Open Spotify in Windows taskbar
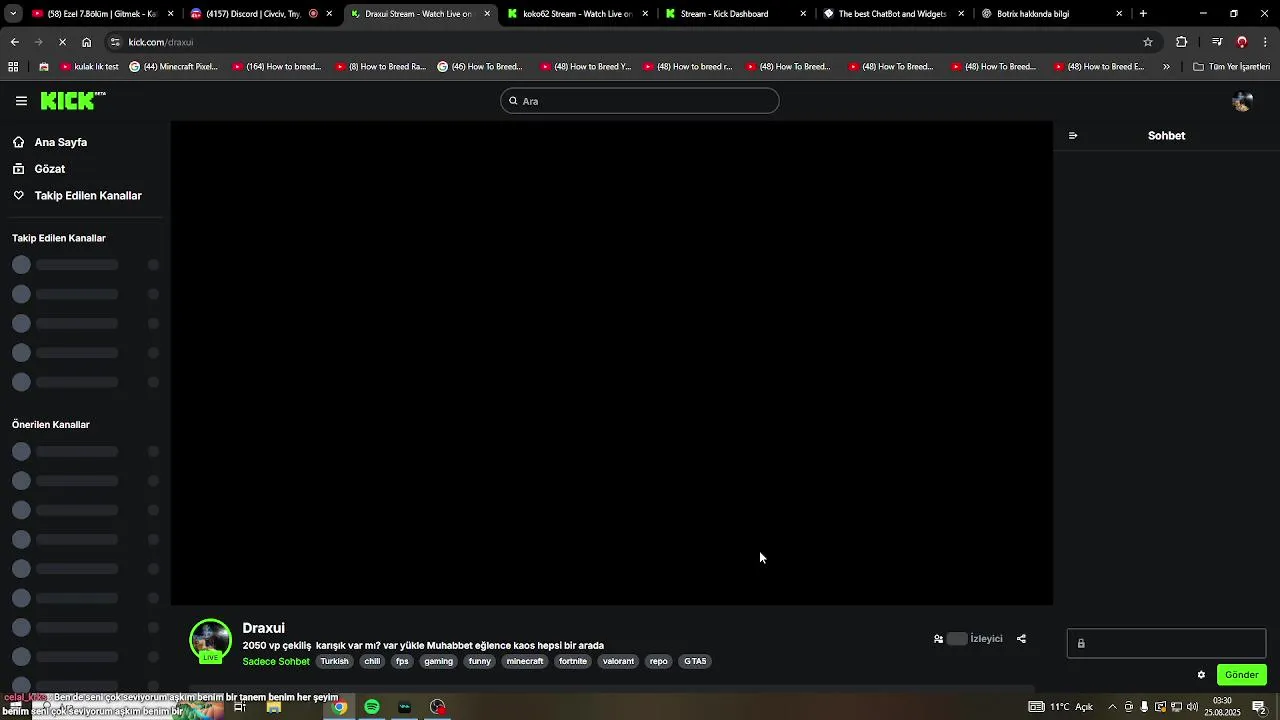The width and height of the screenshot is (1280, 720). [x=372, y=707]
